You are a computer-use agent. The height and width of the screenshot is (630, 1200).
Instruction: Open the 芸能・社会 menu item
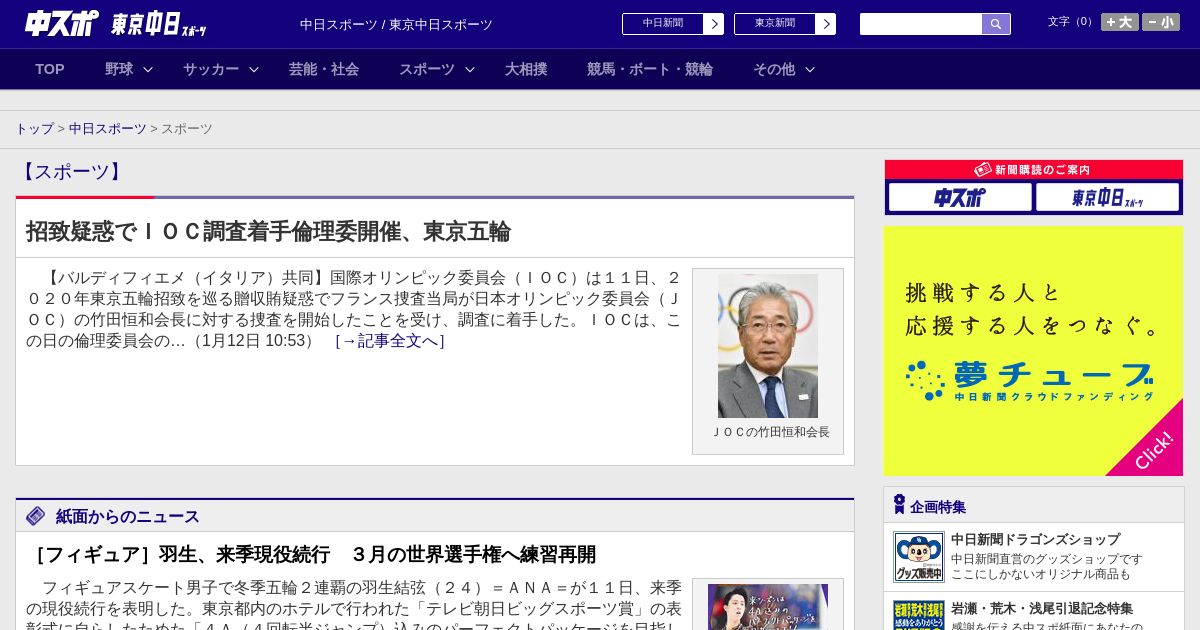point(324,69)
